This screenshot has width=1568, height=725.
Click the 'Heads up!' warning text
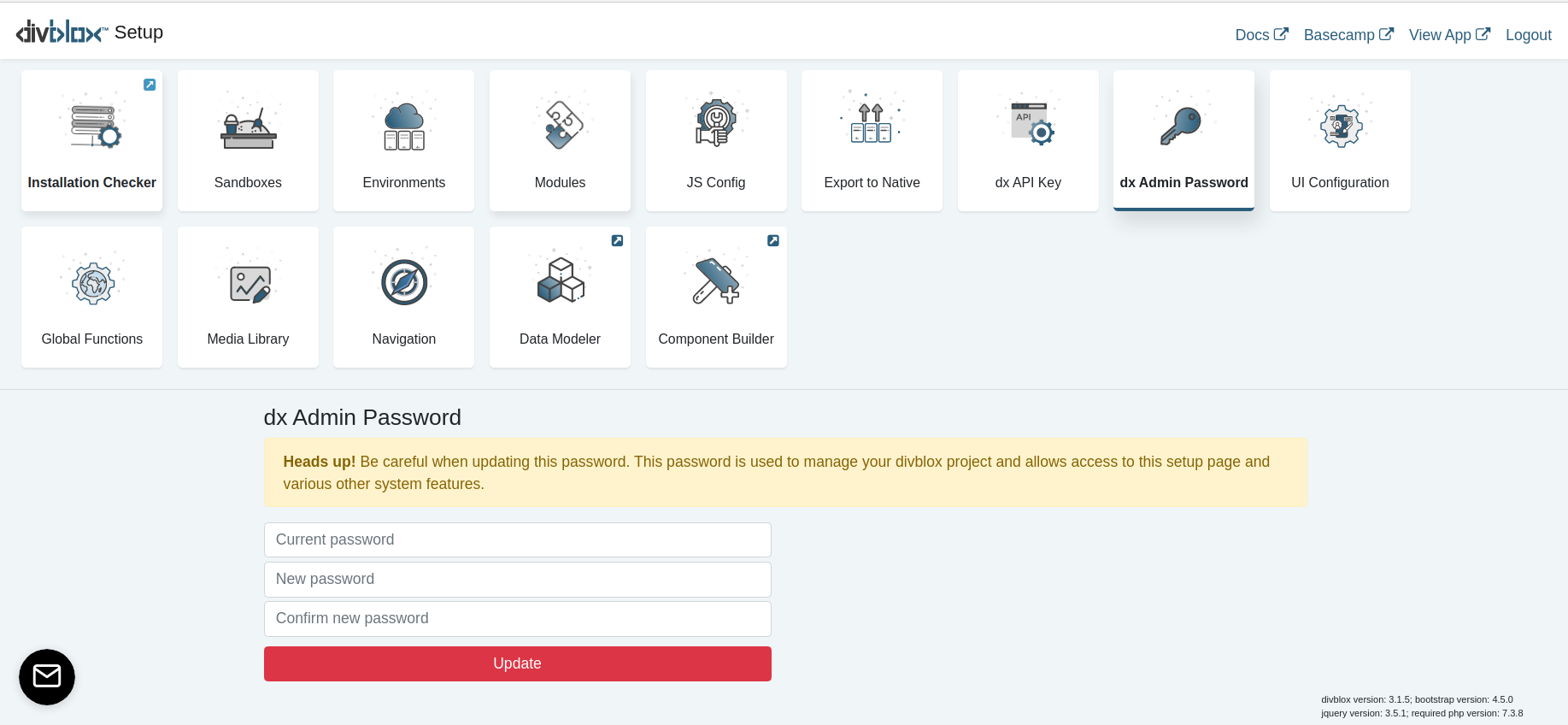click(319, 462)
